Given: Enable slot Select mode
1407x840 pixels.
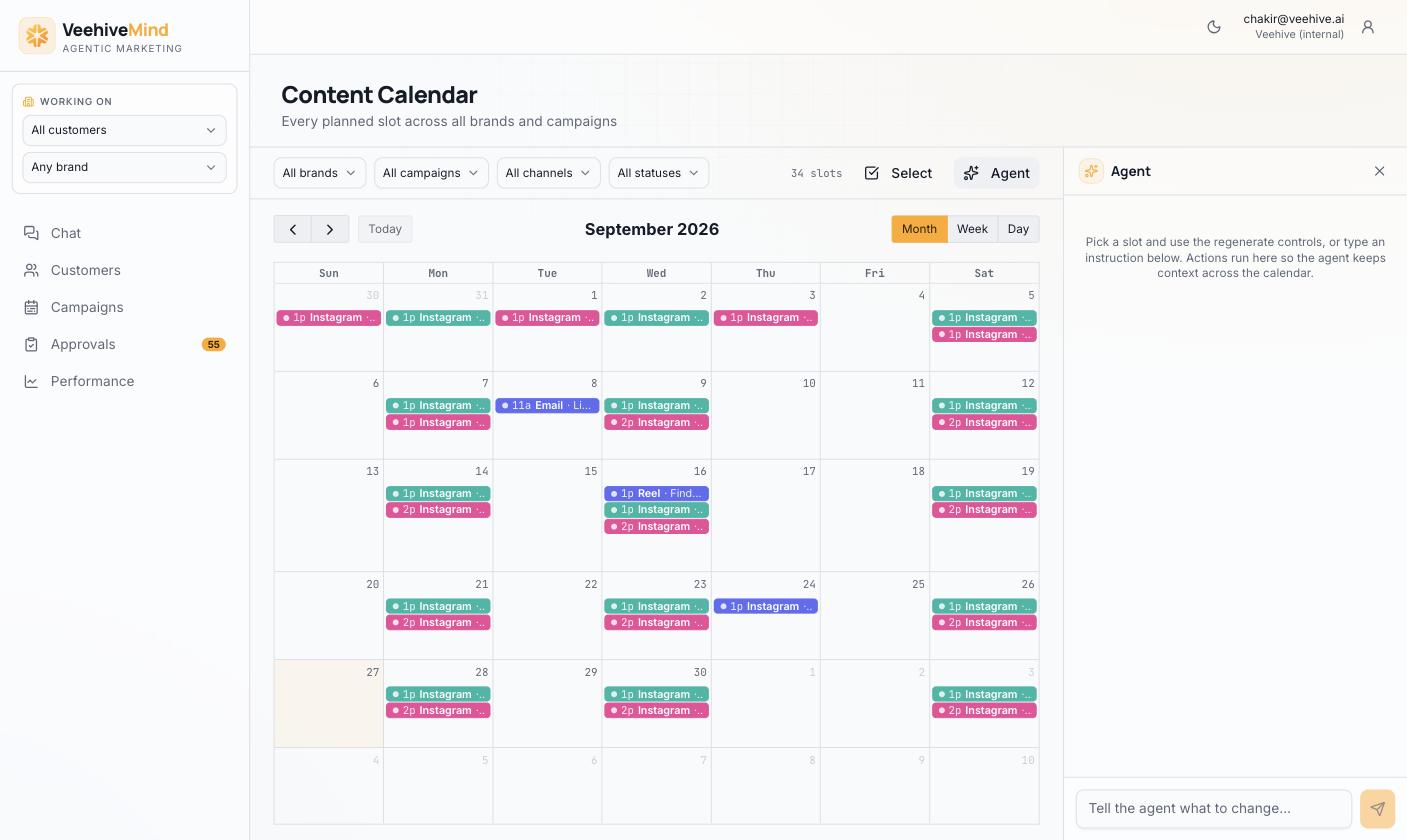Looking at the screenshot, I should (898, 173).
